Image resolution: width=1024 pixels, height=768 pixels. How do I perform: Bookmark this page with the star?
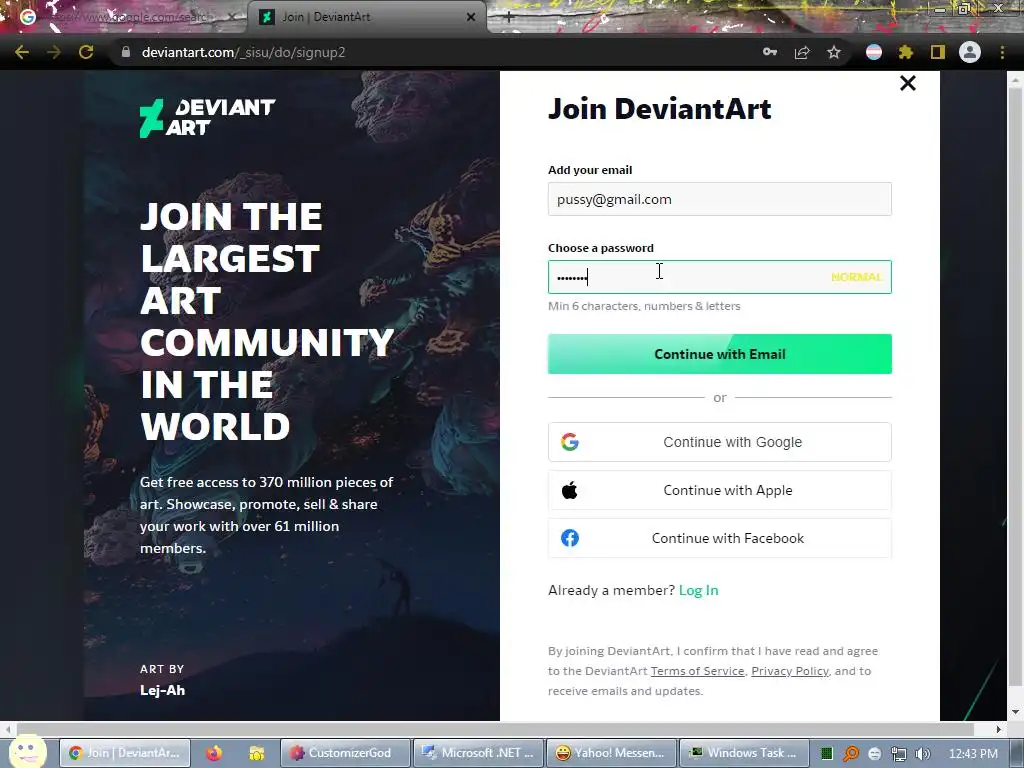(834, 52)
